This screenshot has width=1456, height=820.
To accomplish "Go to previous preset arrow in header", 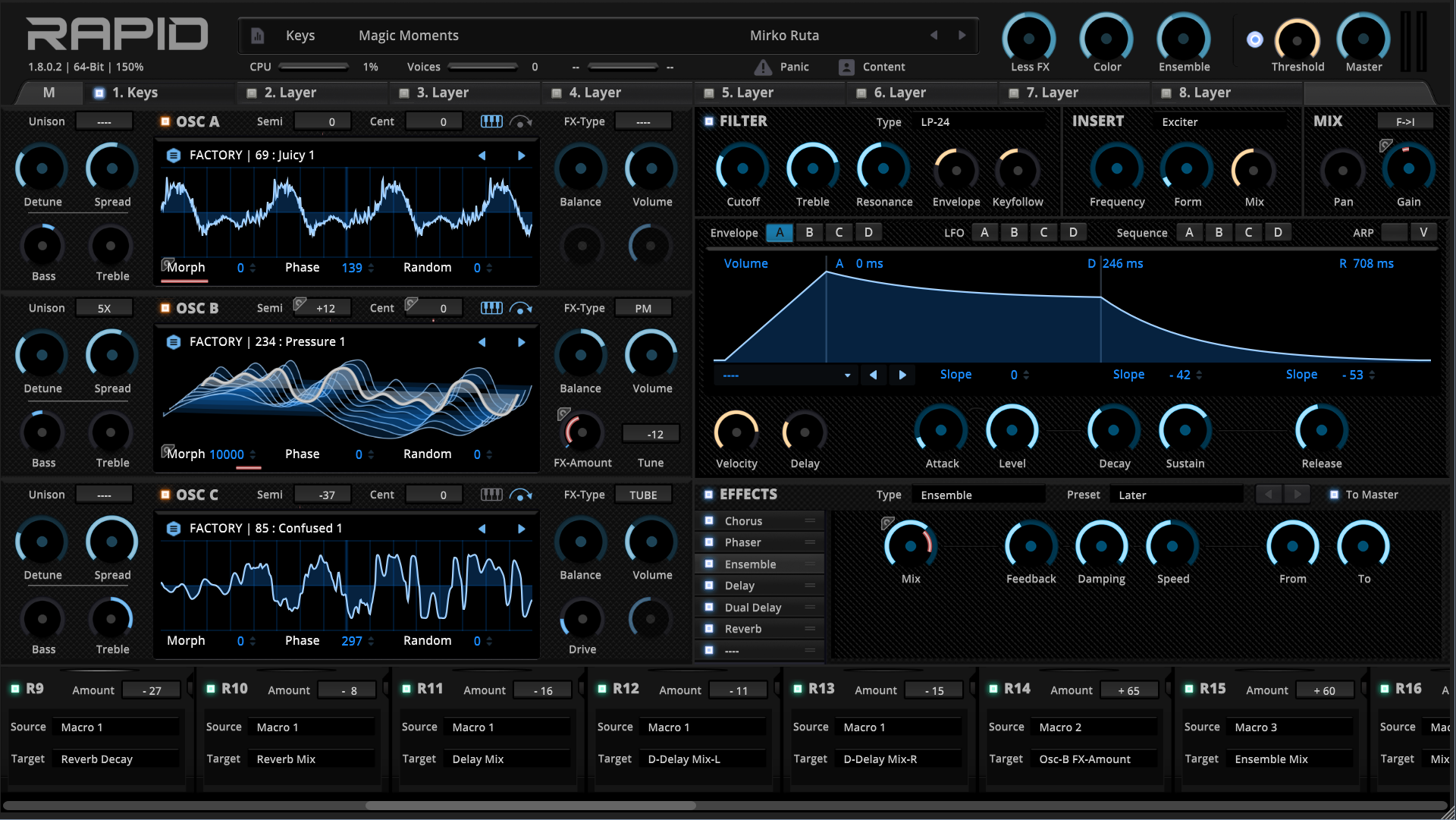I will click(x=934, y=35).
